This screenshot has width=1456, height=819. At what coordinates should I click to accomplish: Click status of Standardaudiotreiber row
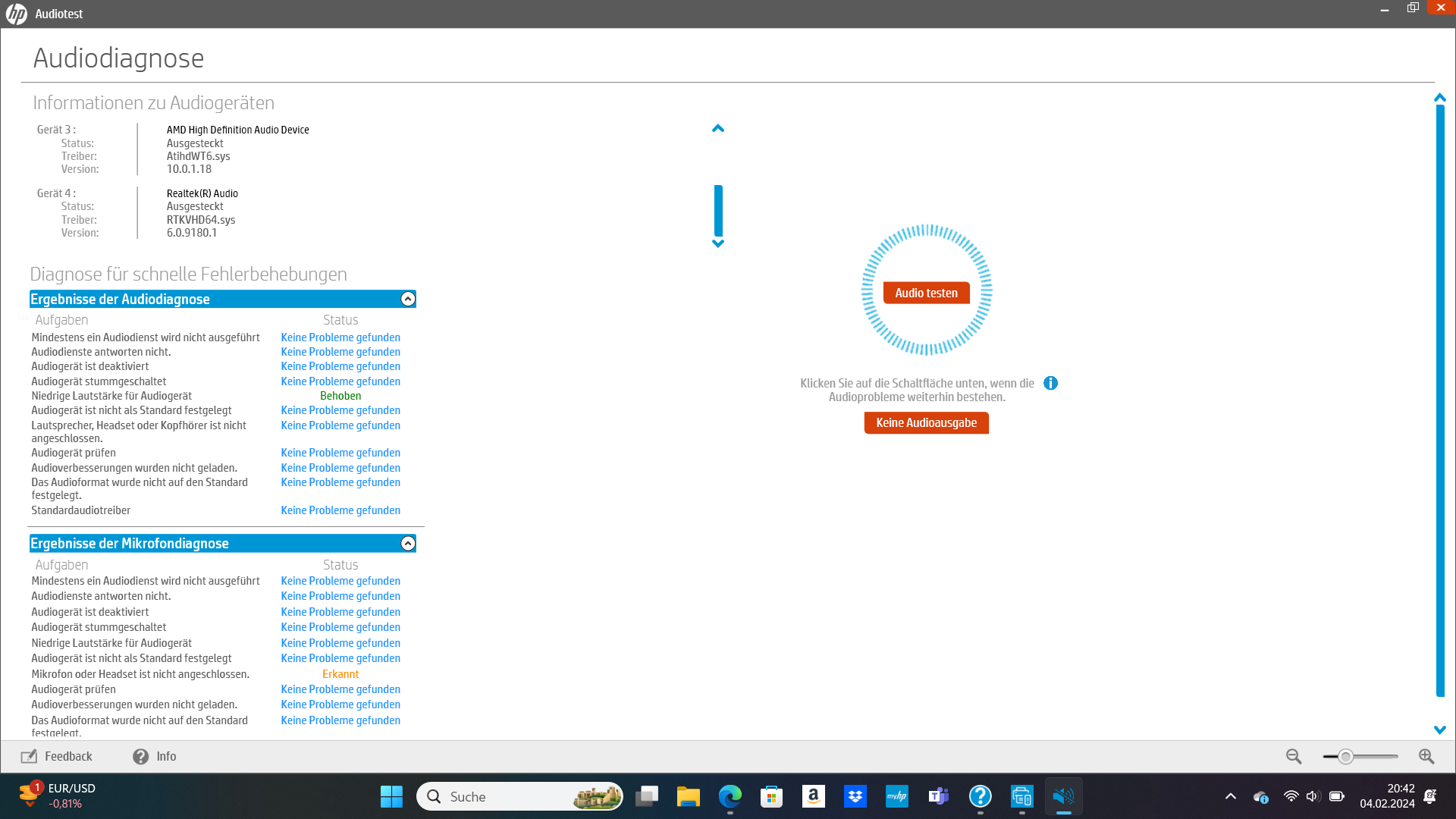340,510
